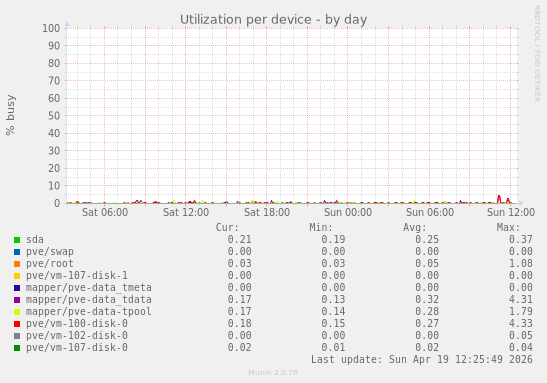The width and height of the screenshot is (547, 383).
Task: Click the 'Min:' column header
Action: (x=321, y=227)
